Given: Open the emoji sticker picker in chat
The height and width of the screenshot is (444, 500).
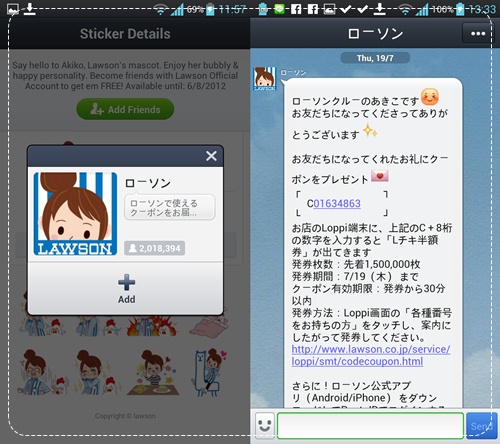Looking at the screenshot, I should coord(265,425).
